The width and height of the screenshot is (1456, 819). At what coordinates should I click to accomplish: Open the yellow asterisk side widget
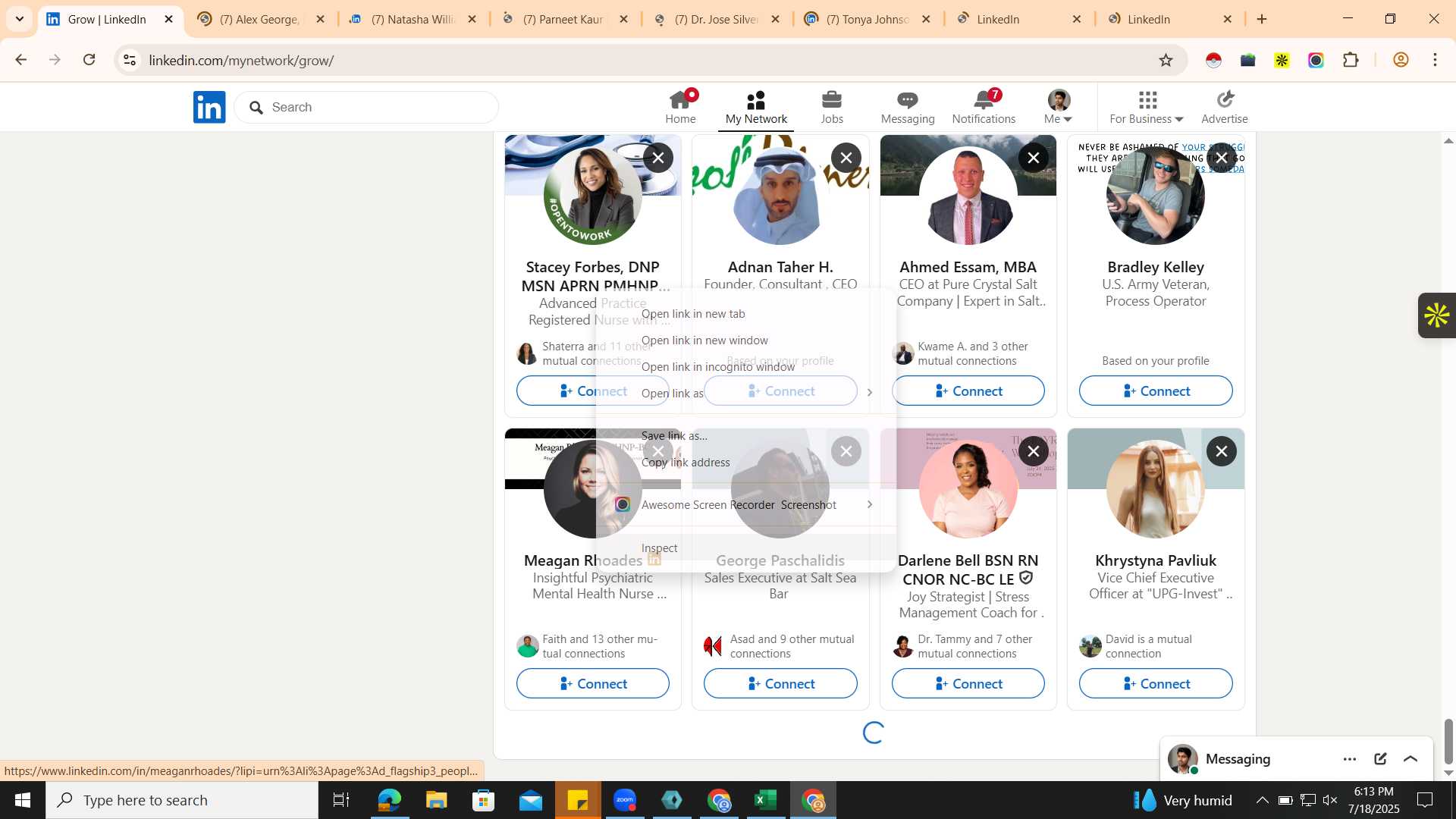(x=1436, y=315)
